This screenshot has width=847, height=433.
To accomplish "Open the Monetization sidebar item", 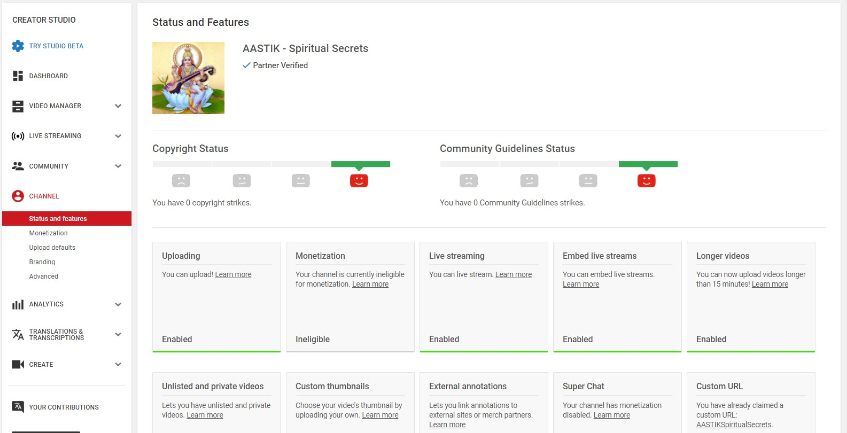I will pyautogui.click(x=48, y=233).
